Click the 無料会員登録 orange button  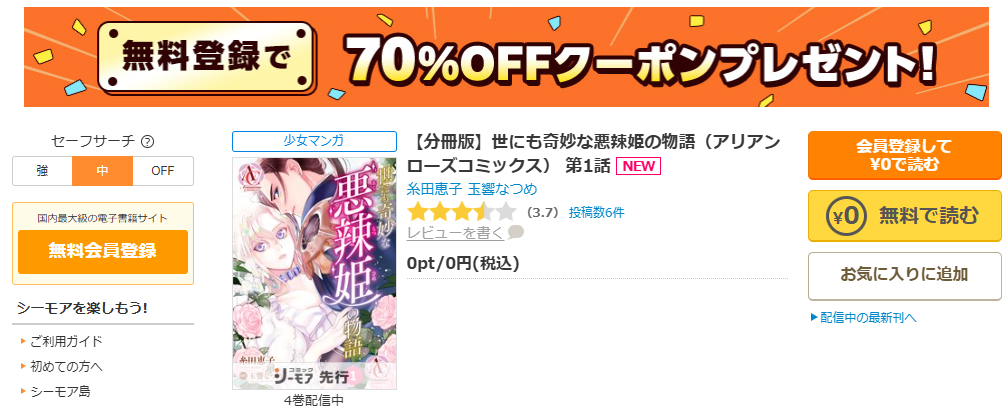click(x=102, y=251)
